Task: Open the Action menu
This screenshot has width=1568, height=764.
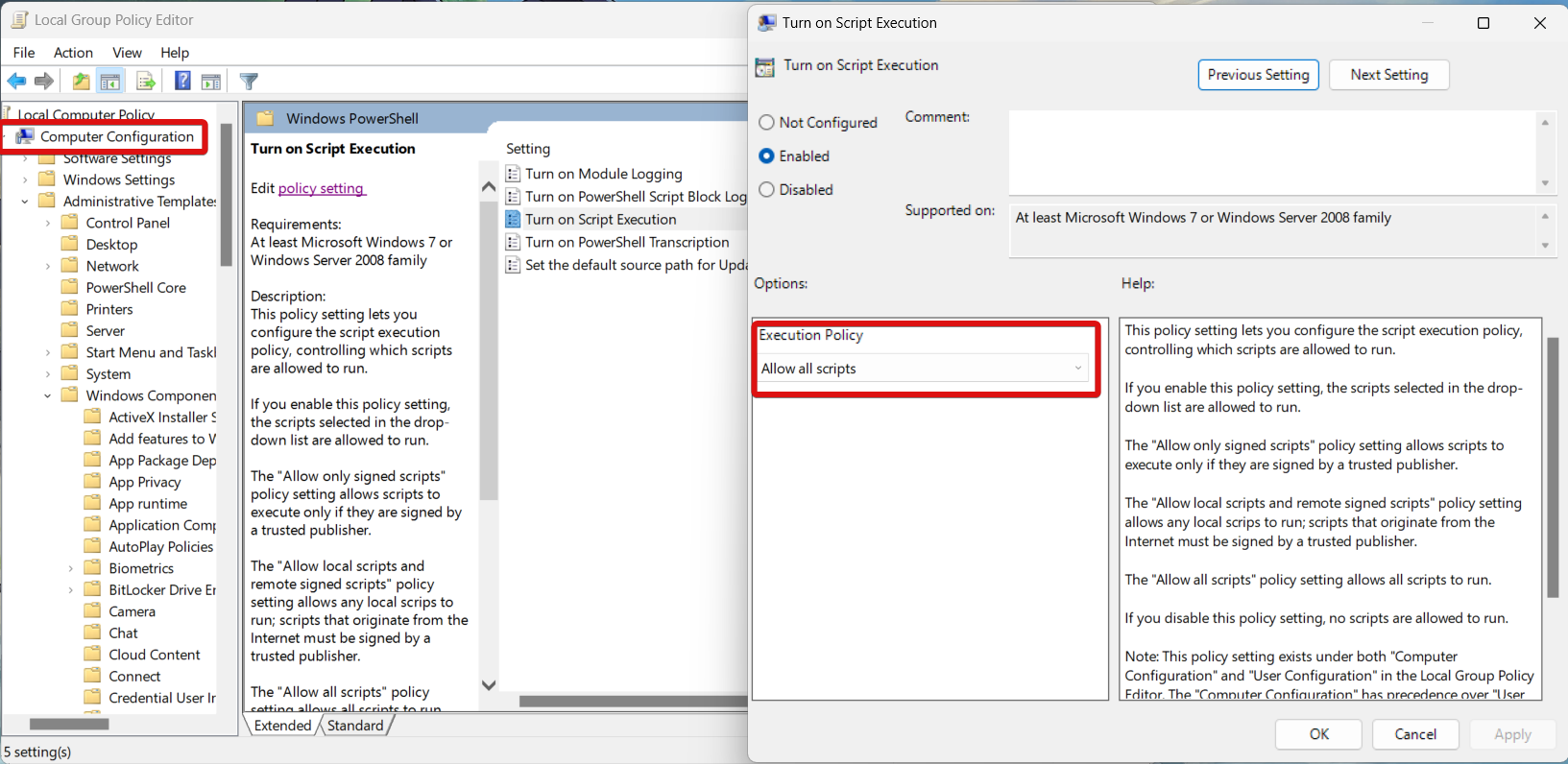Action: pos(73,53)
